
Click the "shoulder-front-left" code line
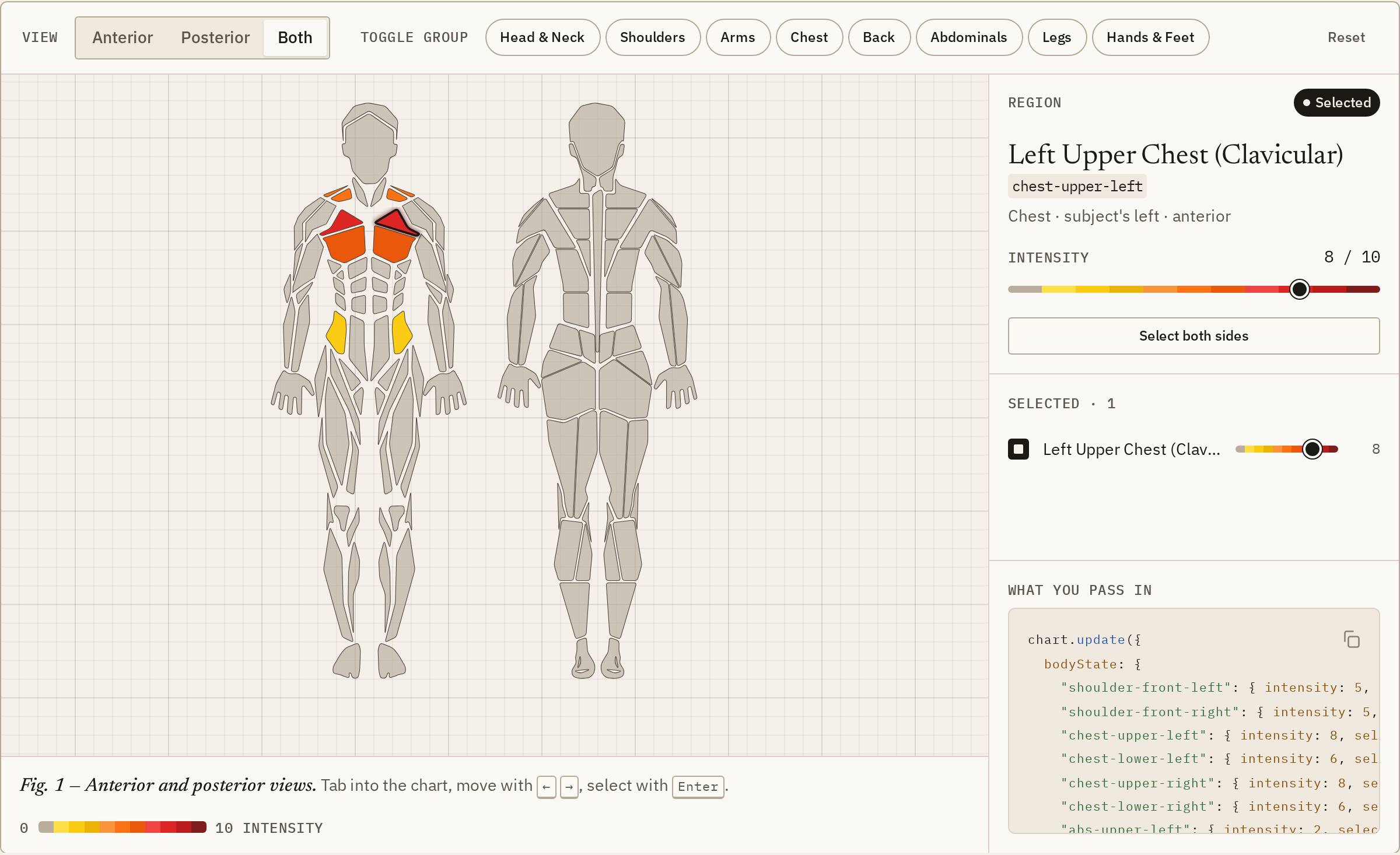click(1214, 688)
